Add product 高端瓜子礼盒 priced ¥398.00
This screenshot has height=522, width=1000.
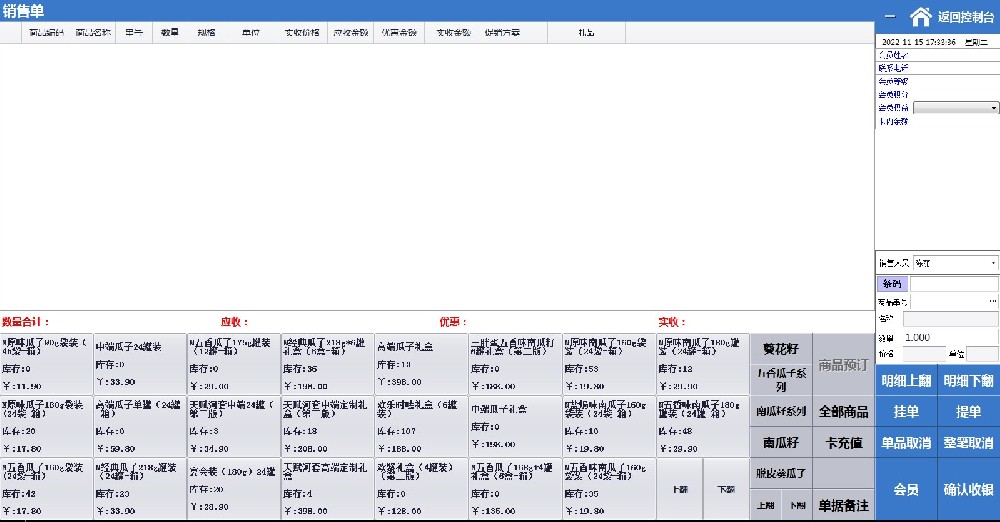421,364
